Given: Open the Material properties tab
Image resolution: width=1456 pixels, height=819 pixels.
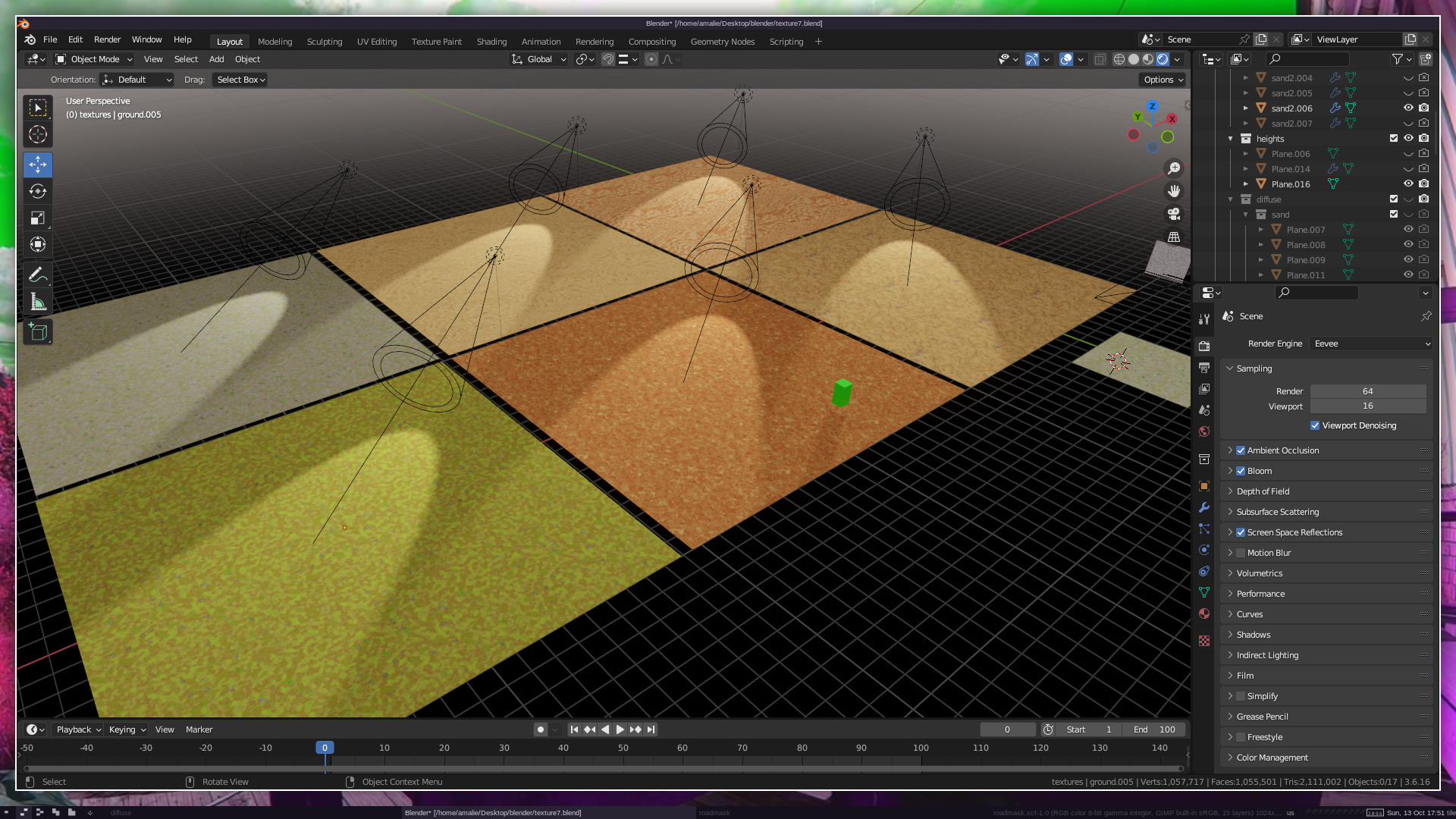Looking at the screenshot, I should (1204, 613).
